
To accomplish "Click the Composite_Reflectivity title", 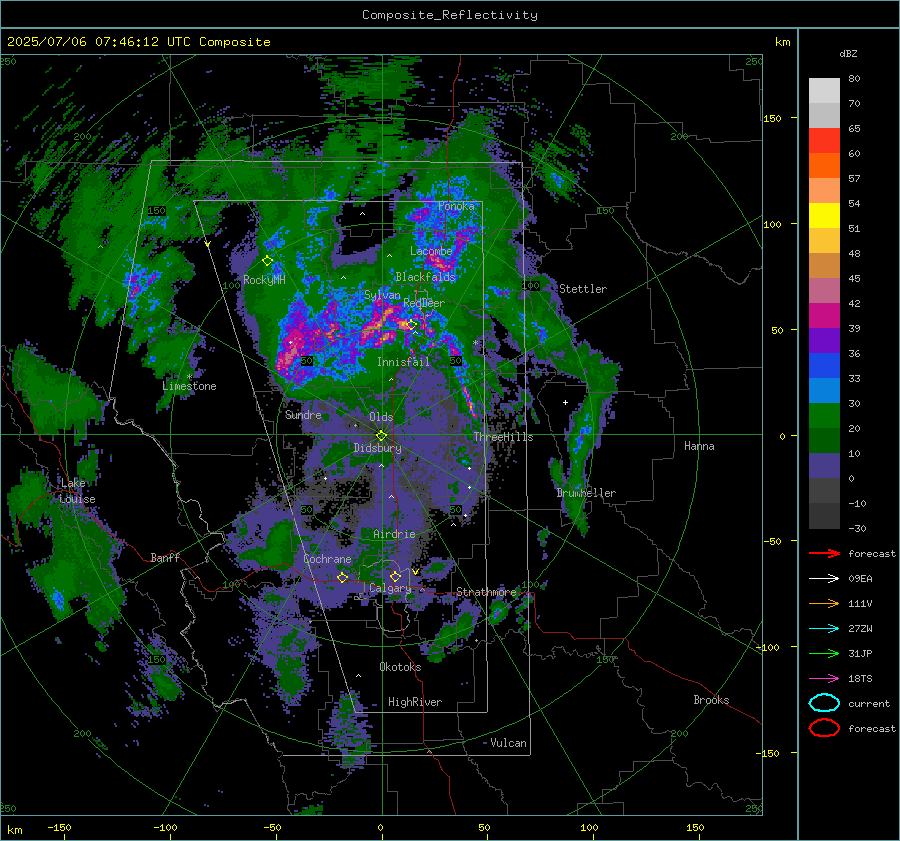I will 450,15.
